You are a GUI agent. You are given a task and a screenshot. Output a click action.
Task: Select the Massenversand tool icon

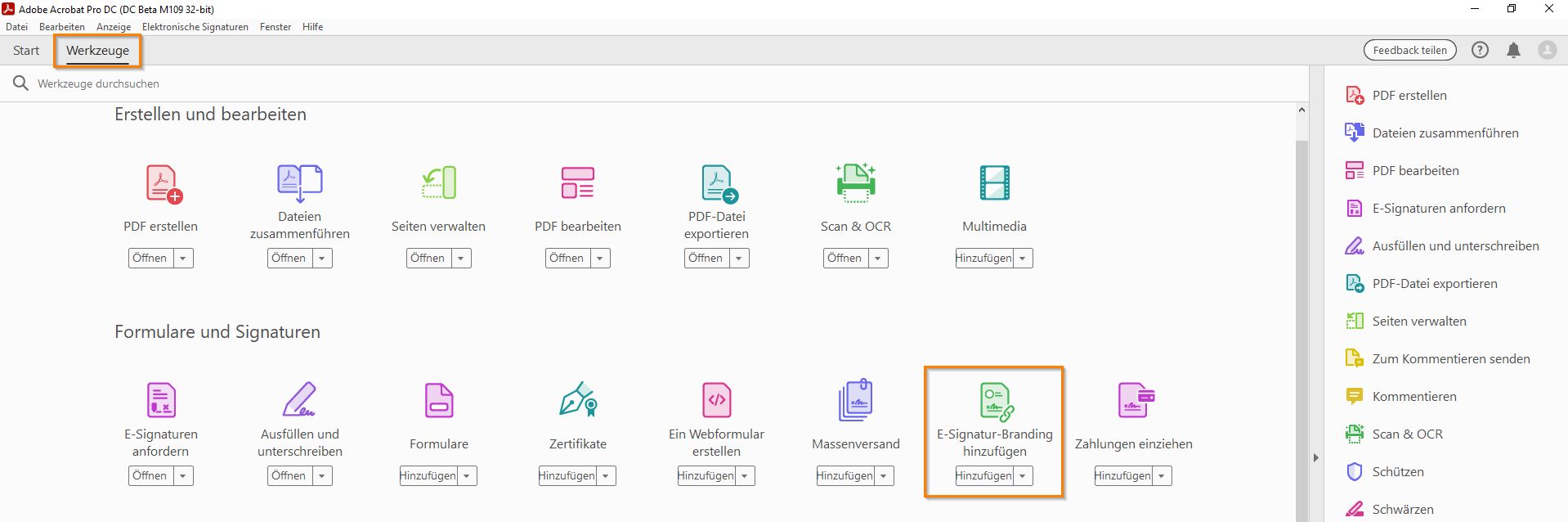(856, 400)
